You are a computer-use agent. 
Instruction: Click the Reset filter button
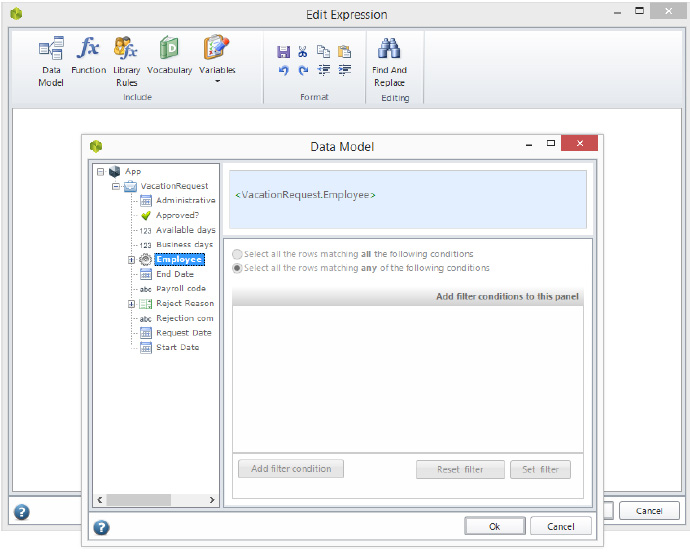pos(460,470)
